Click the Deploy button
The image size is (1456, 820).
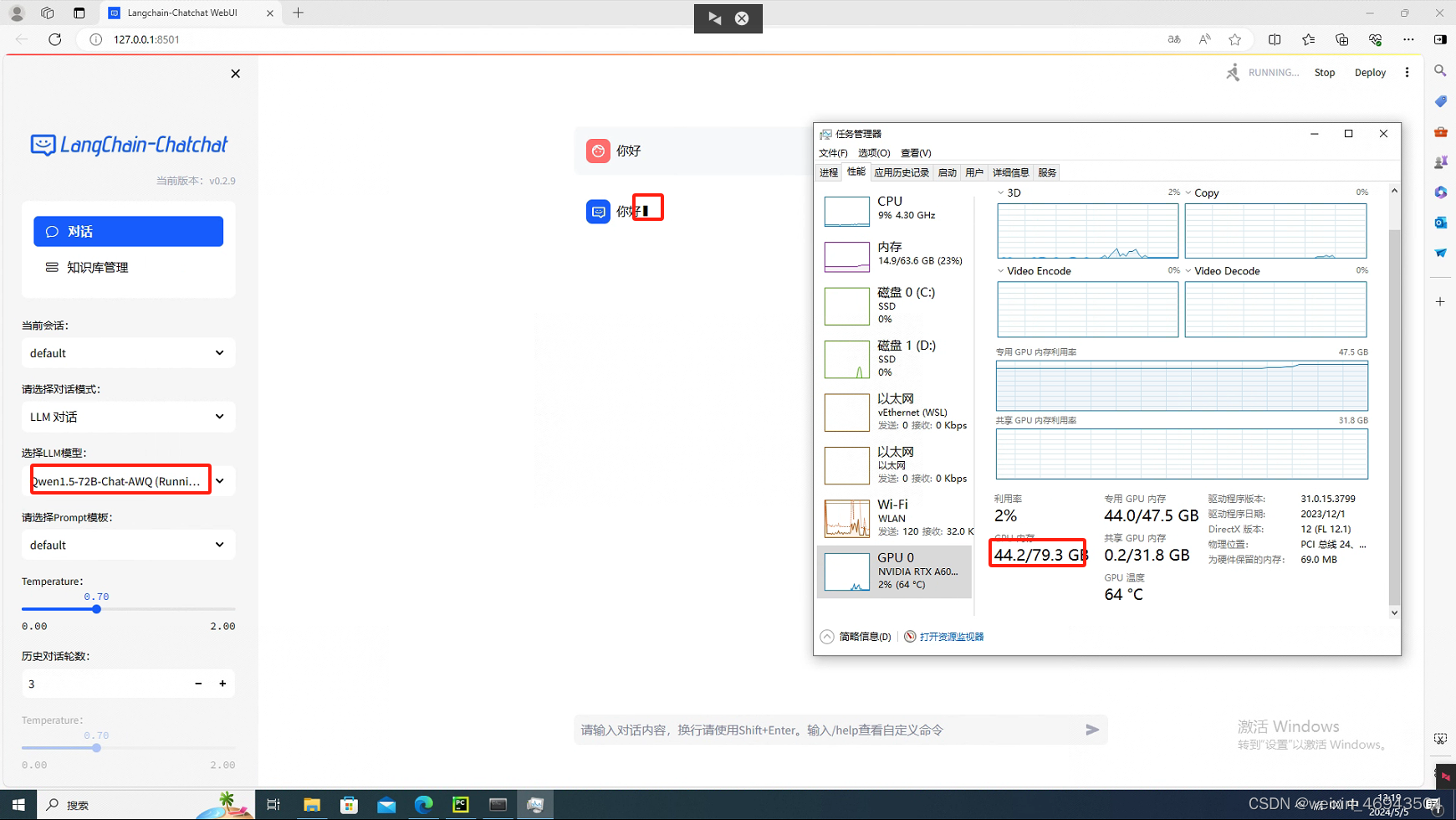click(1370, 73)
